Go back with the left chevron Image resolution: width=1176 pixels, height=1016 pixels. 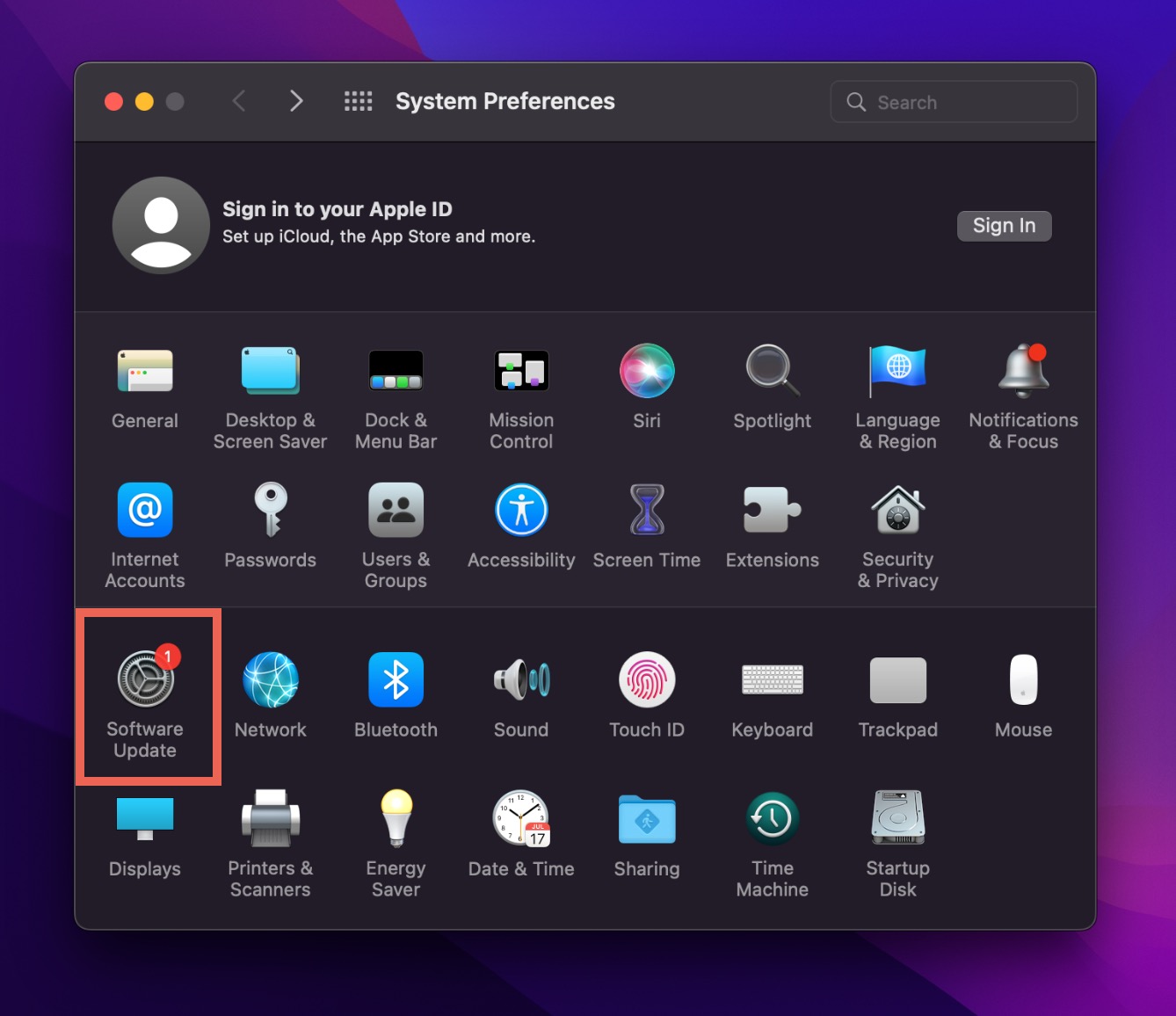239,101
